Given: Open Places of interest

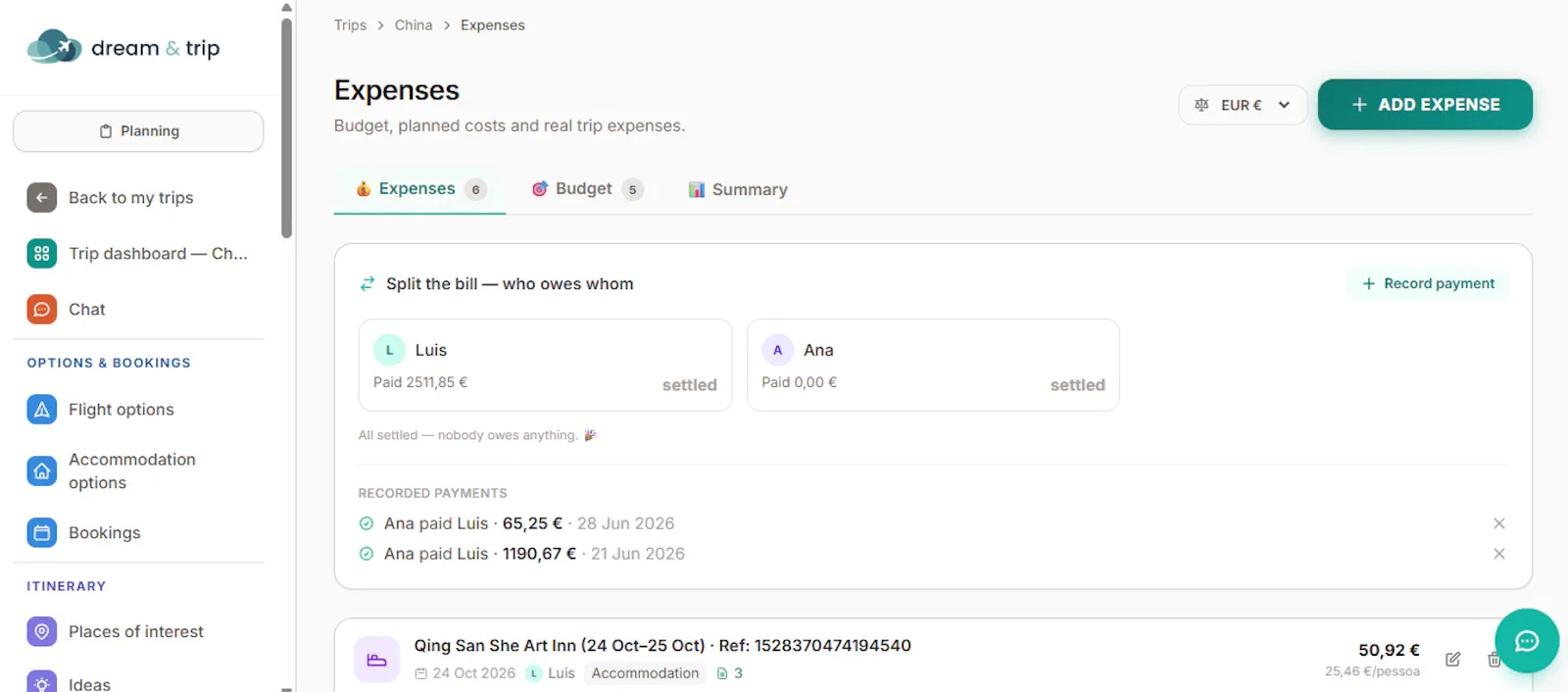Looking at the screenshot, I should [138, 632].
